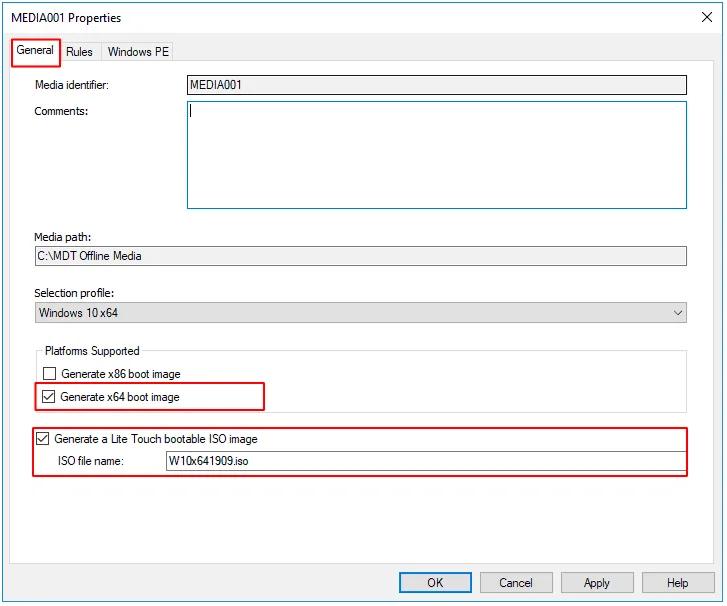Screen dimensions: 727x606
Task: Switch to the General tab
Action: 35,51
